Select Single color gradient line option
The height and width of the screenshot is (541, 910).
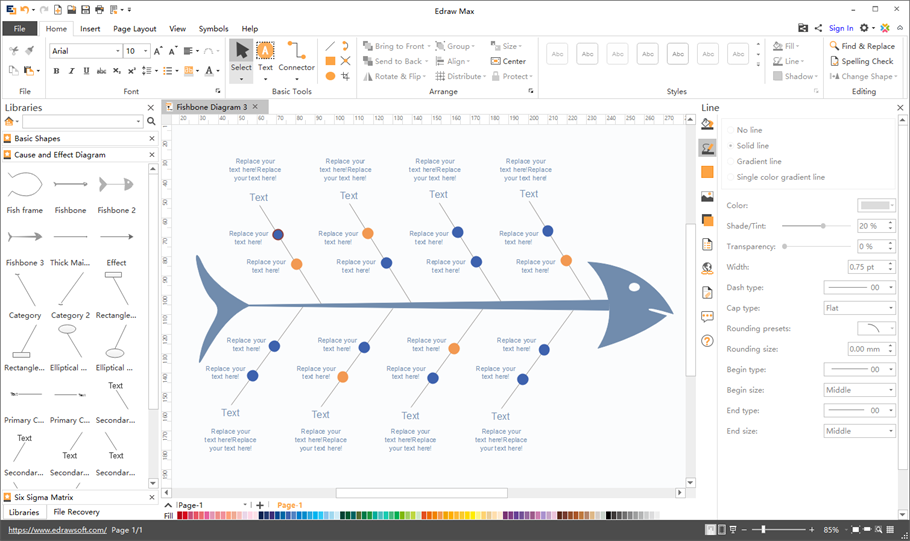pos(780,177)
